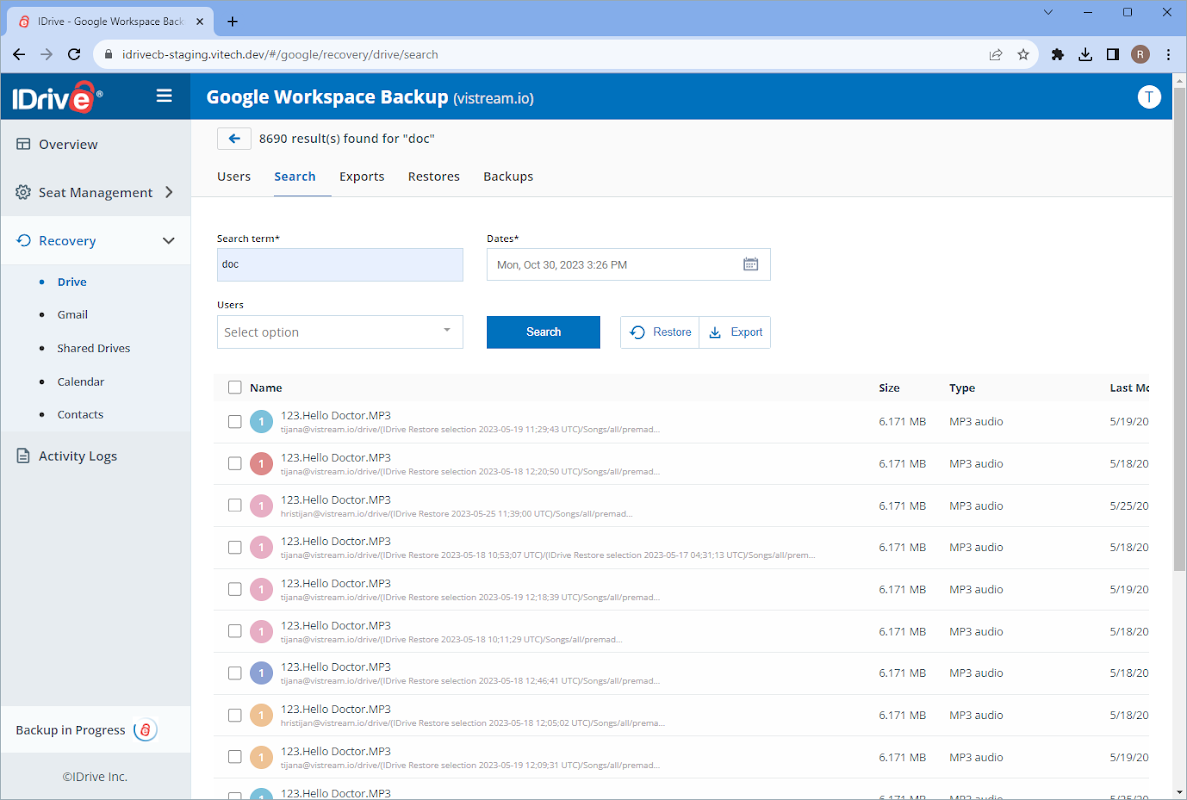
Task: Click the back arrow next to results count
Action: click(234, 139)
